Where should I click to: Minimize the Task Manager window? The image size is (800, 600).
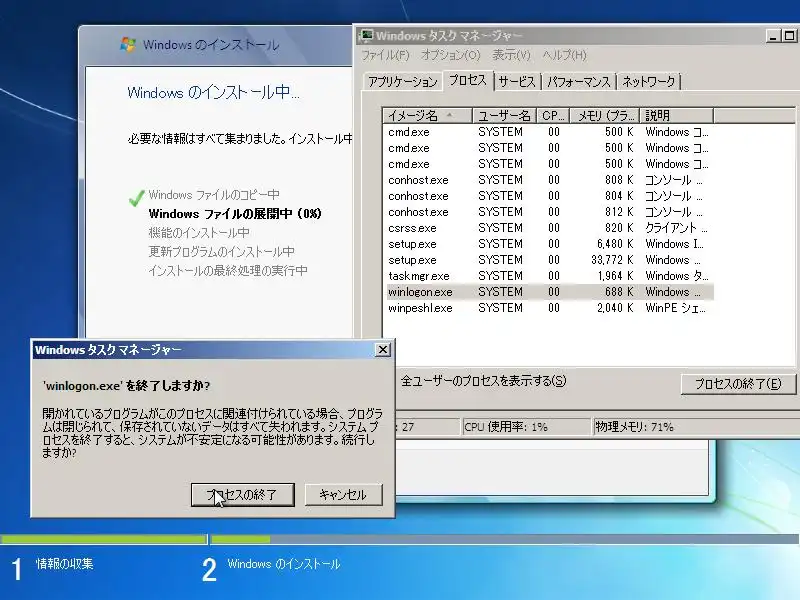[773, 36]
